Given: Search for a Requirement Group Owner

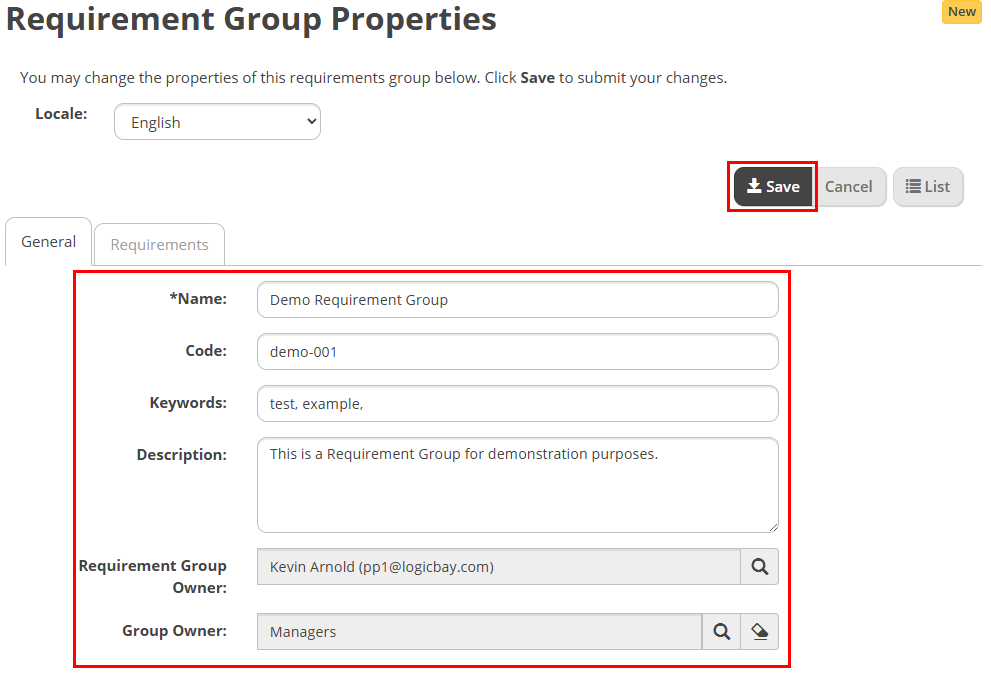Looking at the screenshot, I should coord(759,567).
